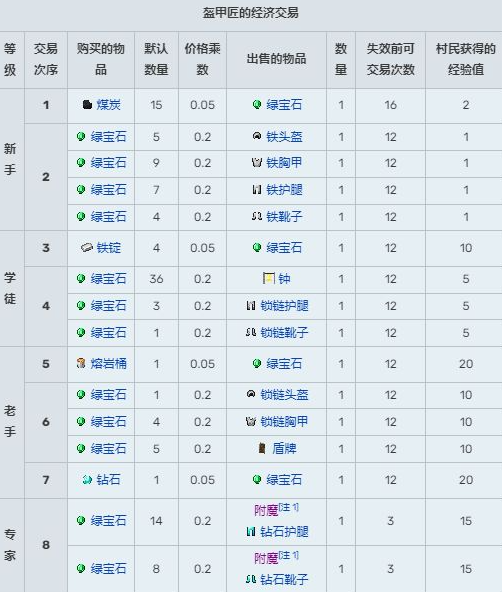Click the 失效前可交易次数 column header

pyautogui.click(x=391, y=59)
